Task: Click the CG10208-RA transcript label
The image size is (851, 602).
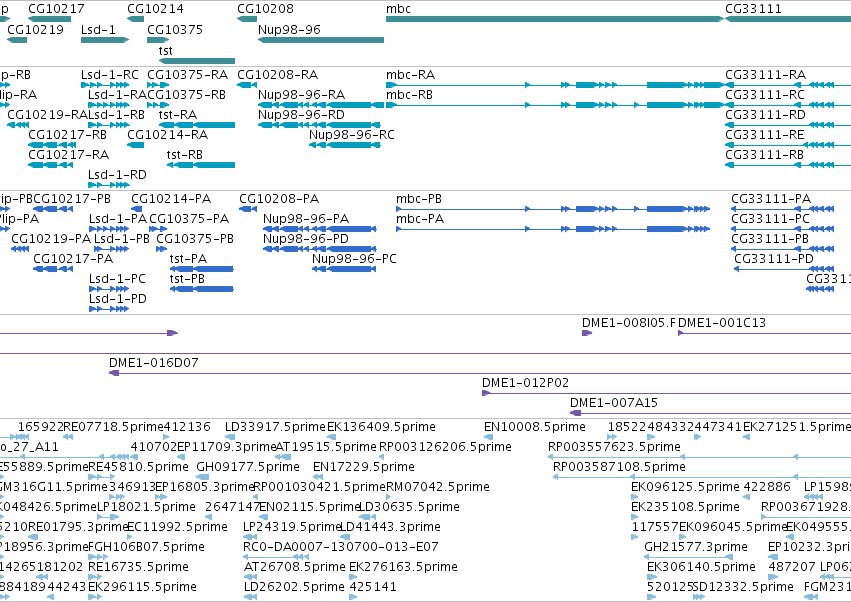Action: (x=277, y=74)
